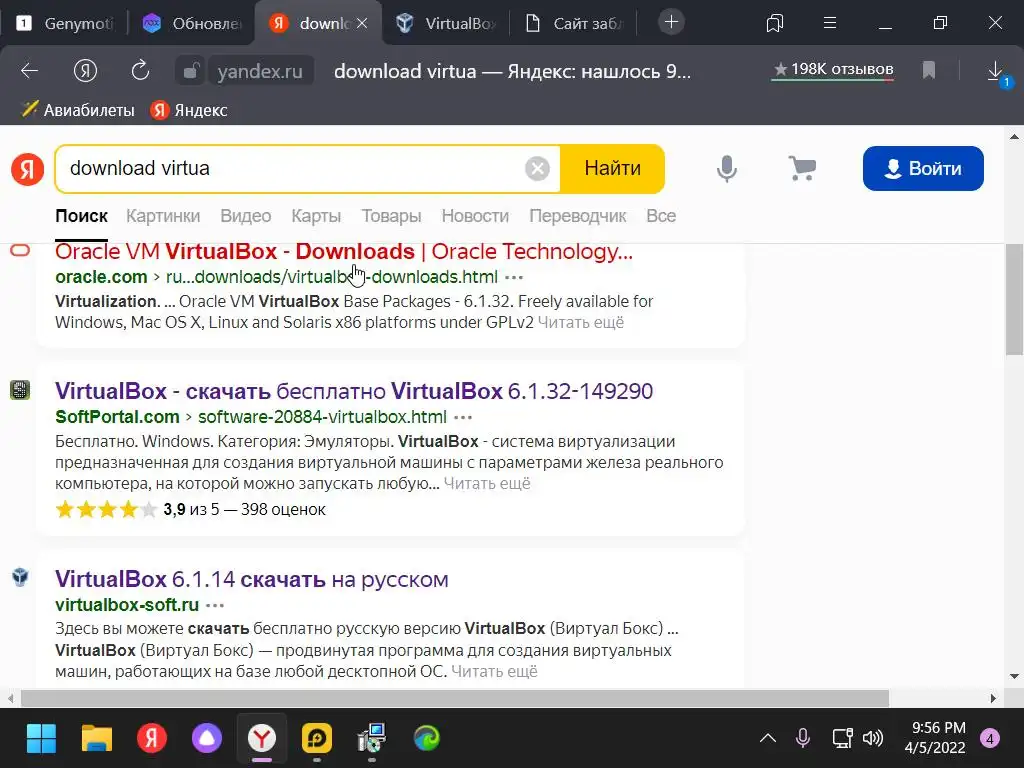Open Alice assistant purple taskbar icon

pos(206,739)
